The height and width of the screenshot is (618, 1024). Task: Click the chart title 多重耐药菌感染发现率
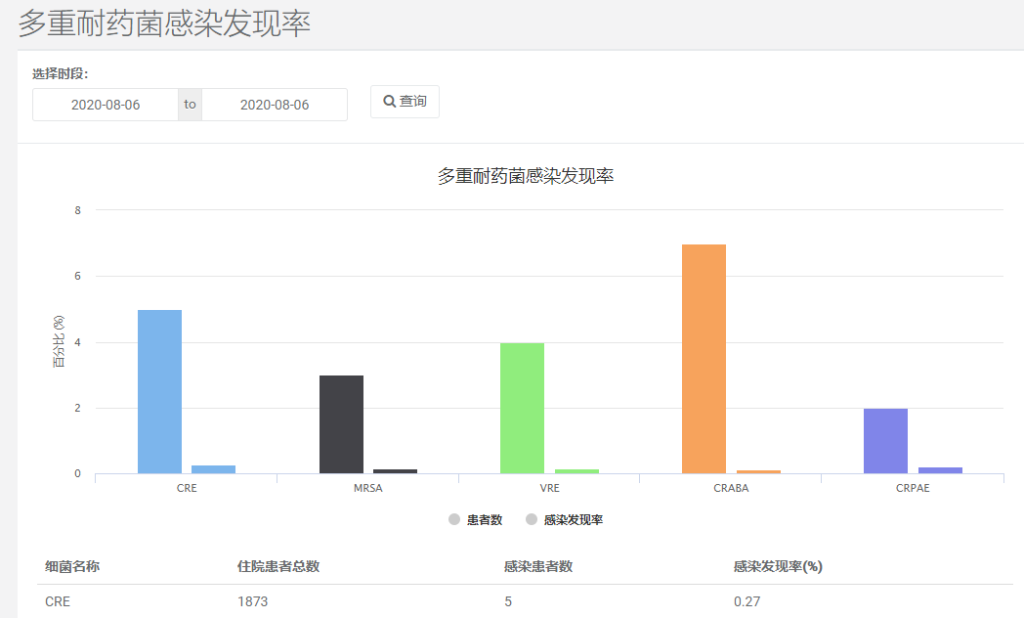[x=526, y=176]
